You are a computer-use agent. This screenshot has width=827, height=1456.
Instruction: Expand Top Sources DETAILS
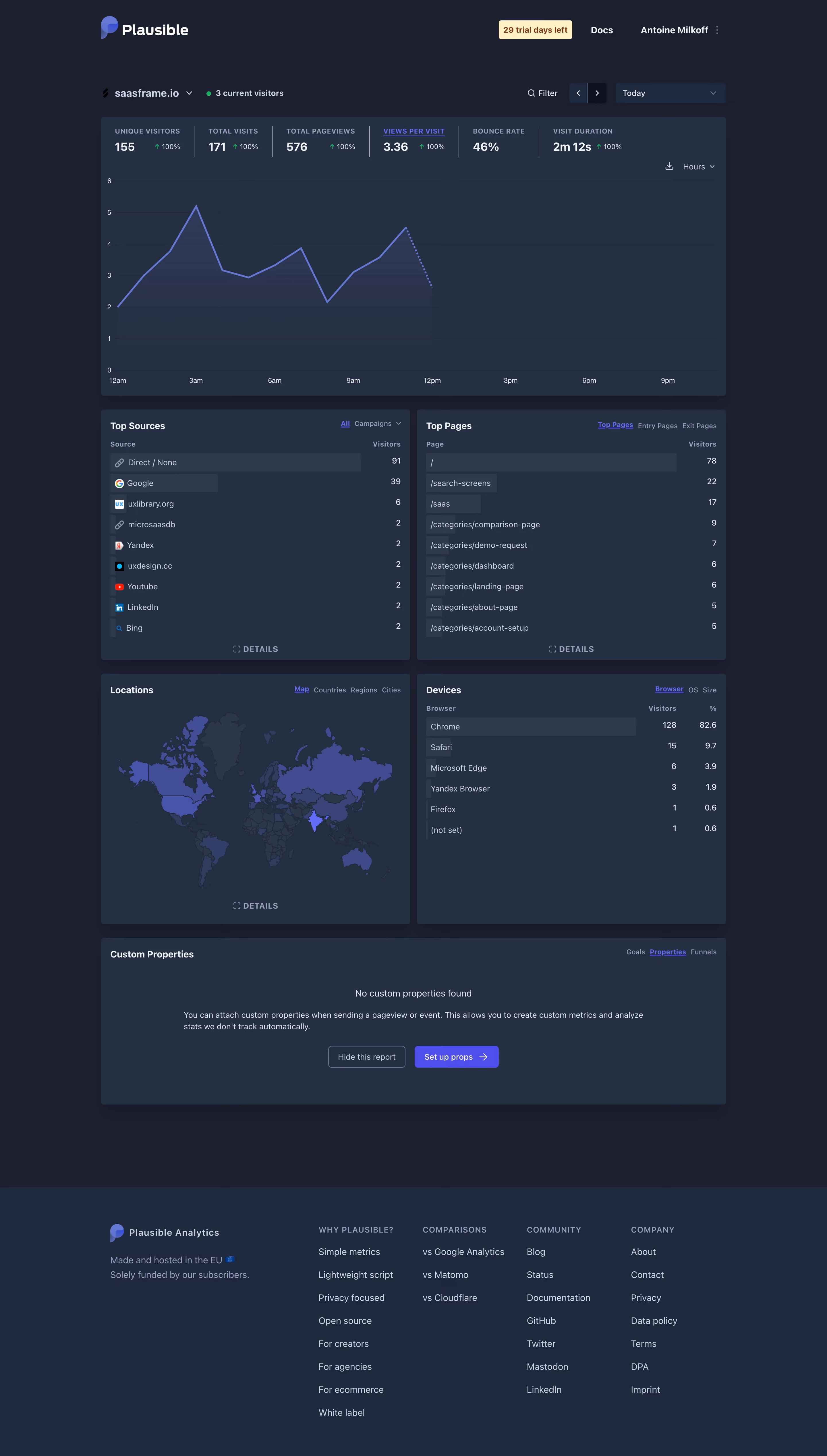(256, 649)
